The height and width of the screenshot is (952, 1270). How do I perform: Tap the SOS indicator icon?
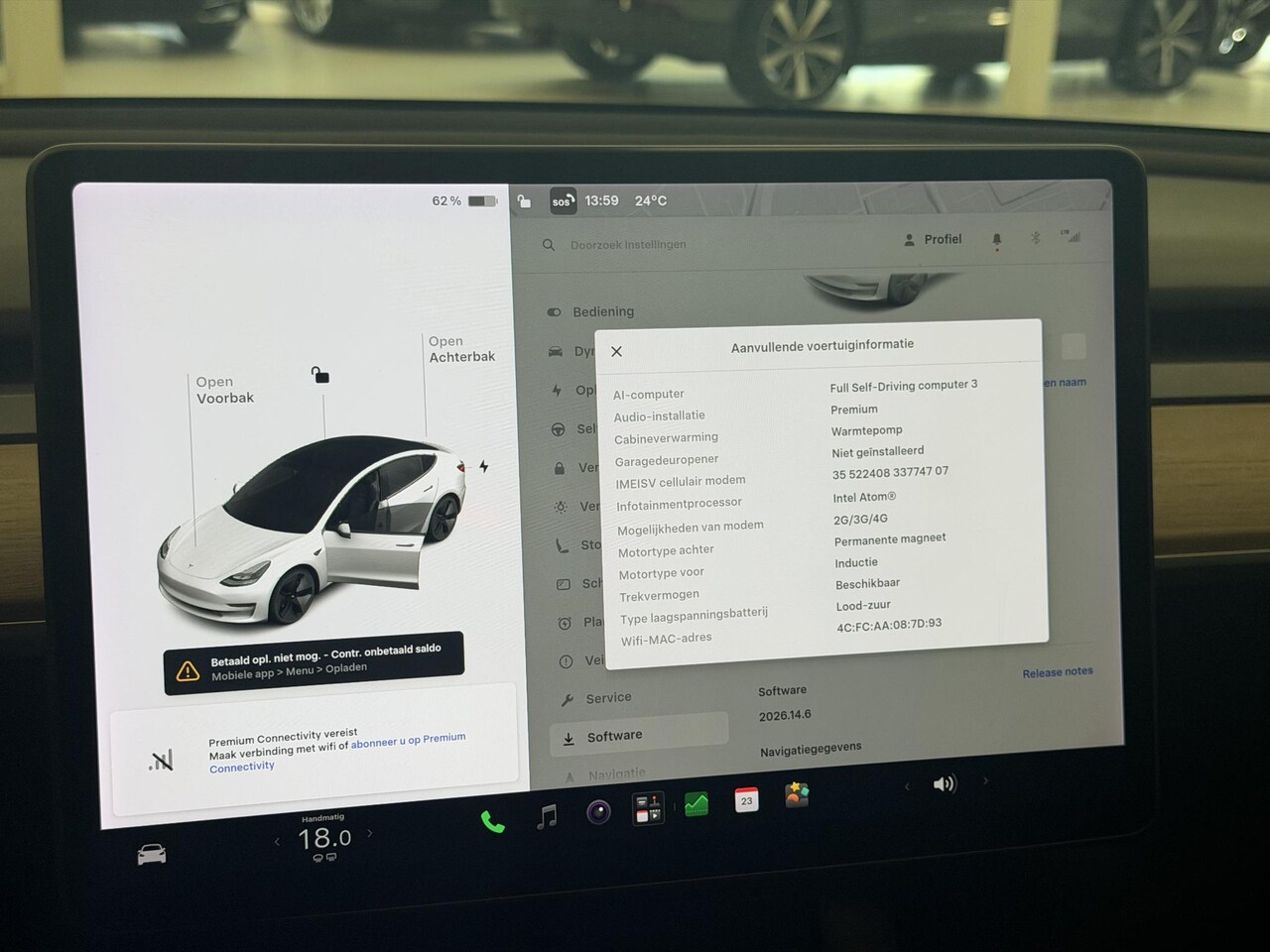click(563, 201)
